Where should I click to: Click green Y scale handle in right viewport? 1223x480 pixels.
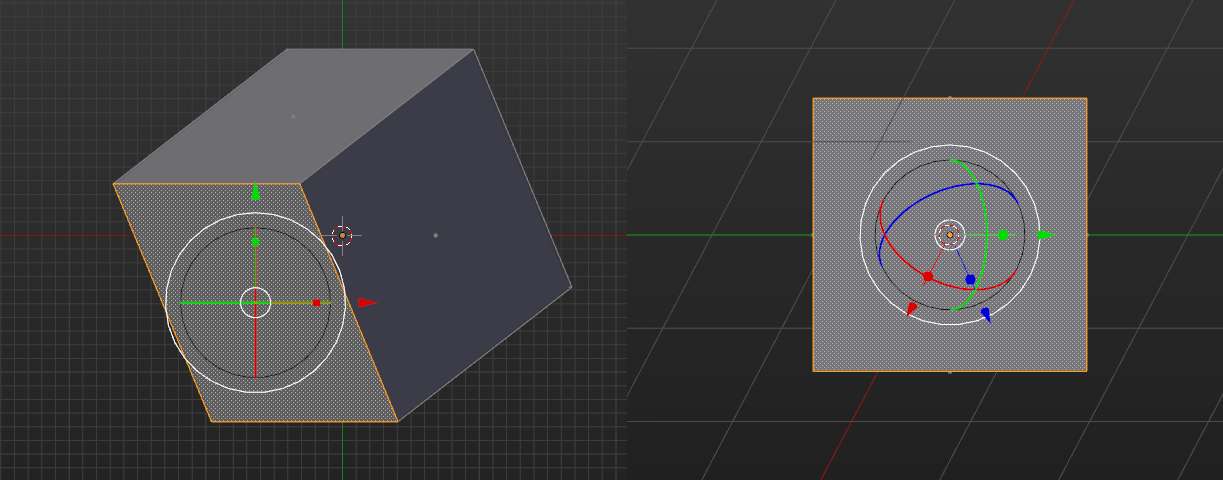1002,235
